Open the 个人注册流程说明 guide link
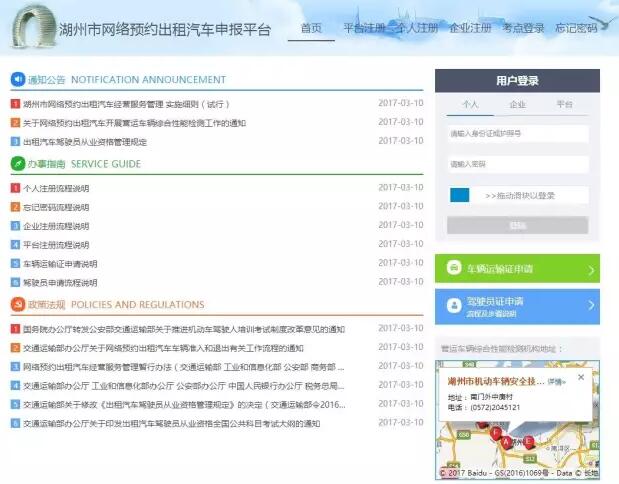The height and width of the screenshot is (484, 619). (x=56, y=188)
